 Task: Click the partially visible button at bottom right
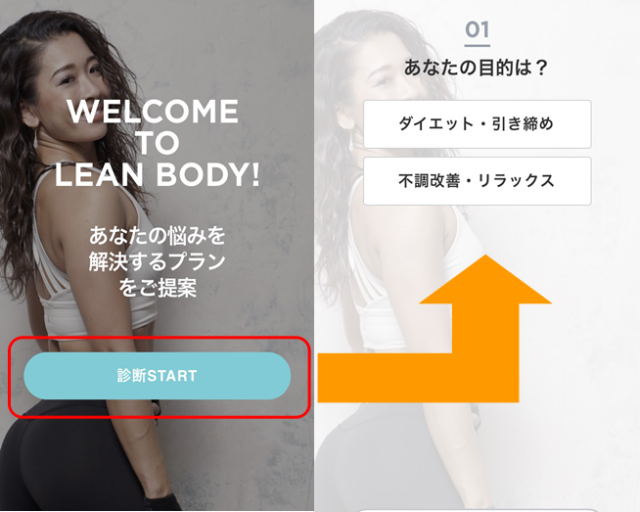pyautogui.click(x=477, y=510)
